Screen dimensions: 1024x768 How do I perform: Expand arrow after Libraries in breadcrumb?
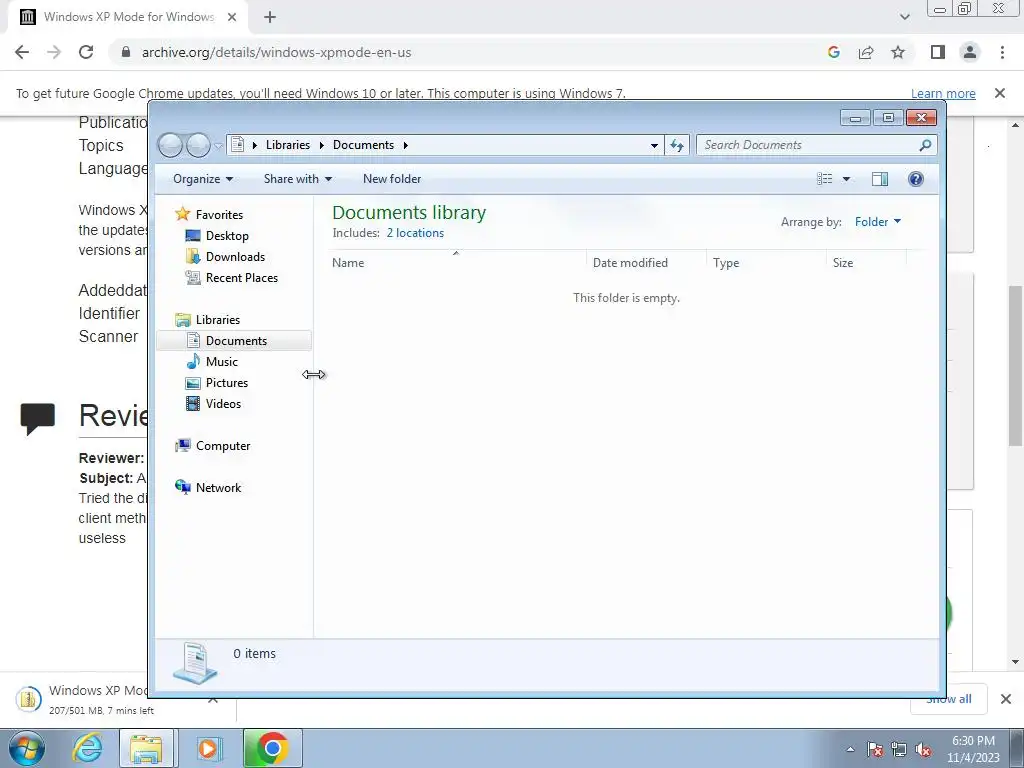321,145
